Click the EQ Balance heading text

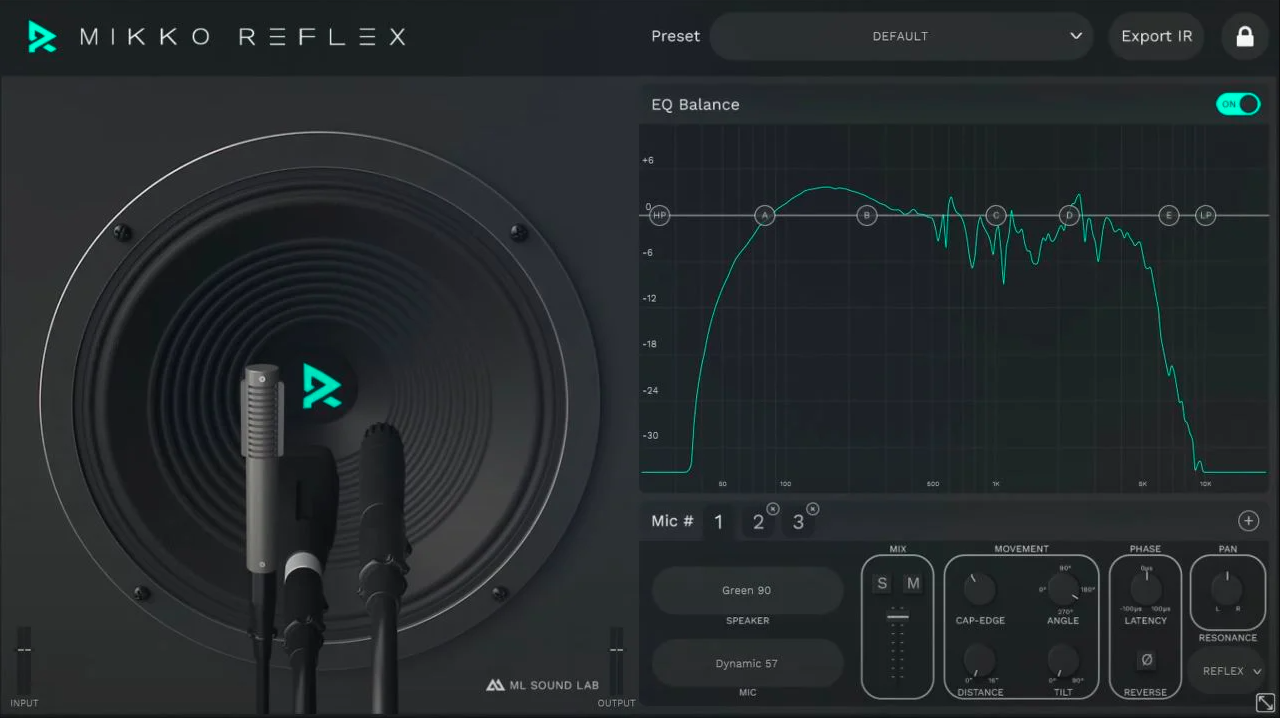coord(695,104)
